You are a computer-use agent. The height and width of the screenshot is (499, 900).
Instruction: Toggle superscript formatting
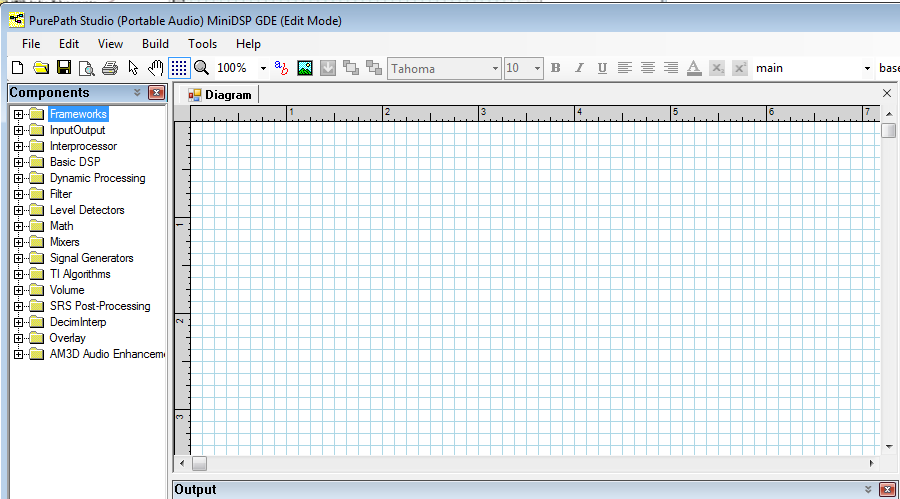coord(740,68)
